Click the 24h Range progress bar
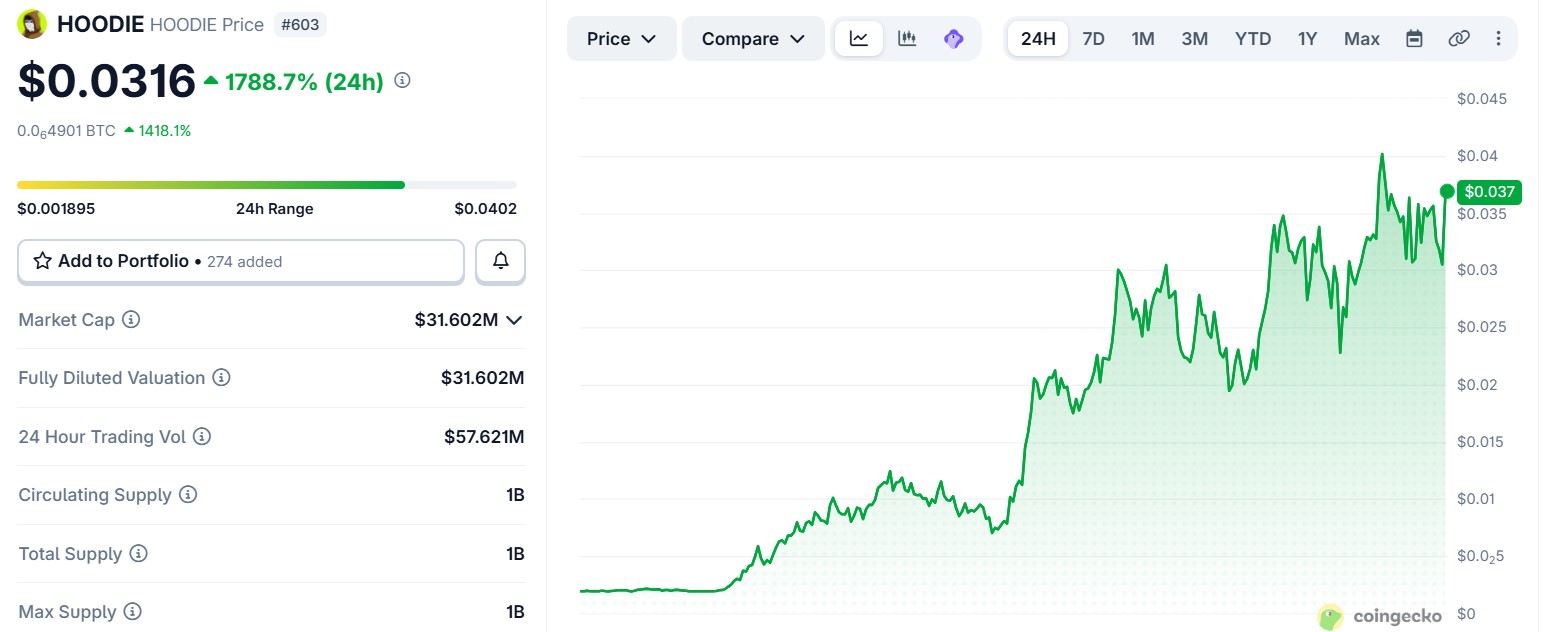 pos(267,185)
